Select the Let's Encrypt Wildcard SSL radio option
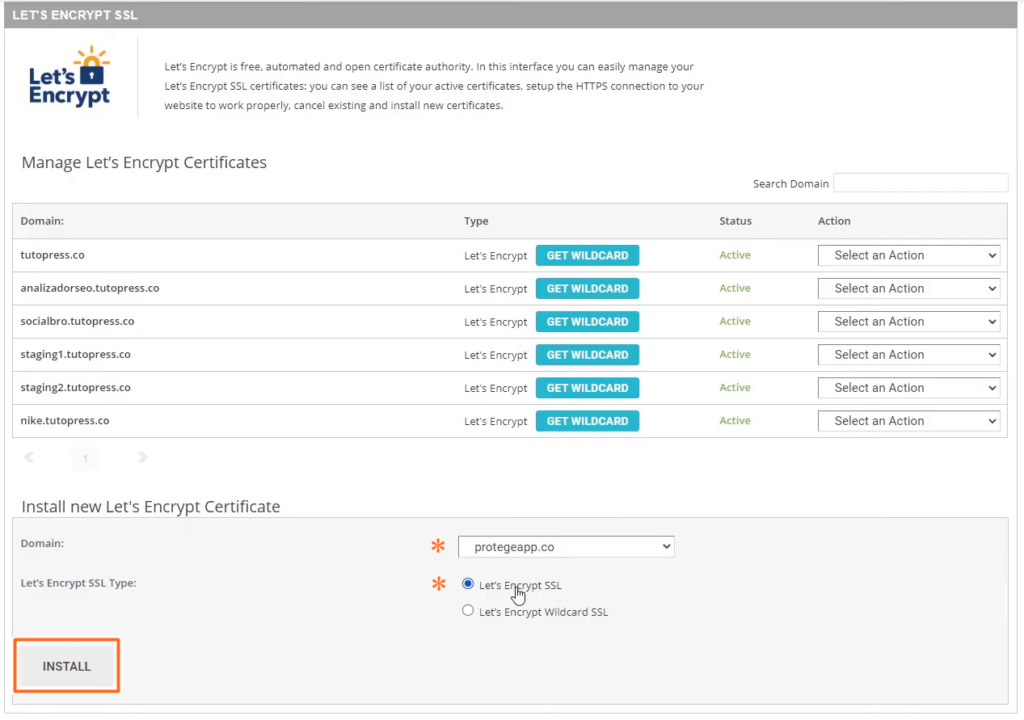 click(x=468, y=611)
